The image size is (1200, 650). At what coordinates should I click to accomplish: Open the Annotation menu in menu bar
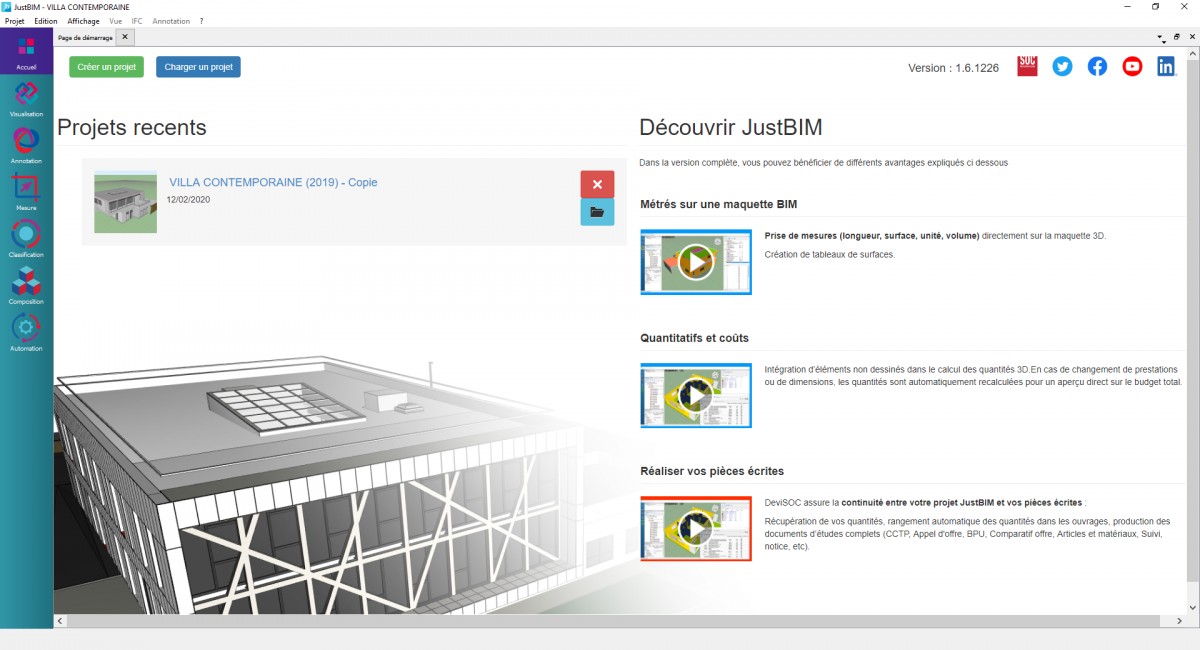pos(171,21)
